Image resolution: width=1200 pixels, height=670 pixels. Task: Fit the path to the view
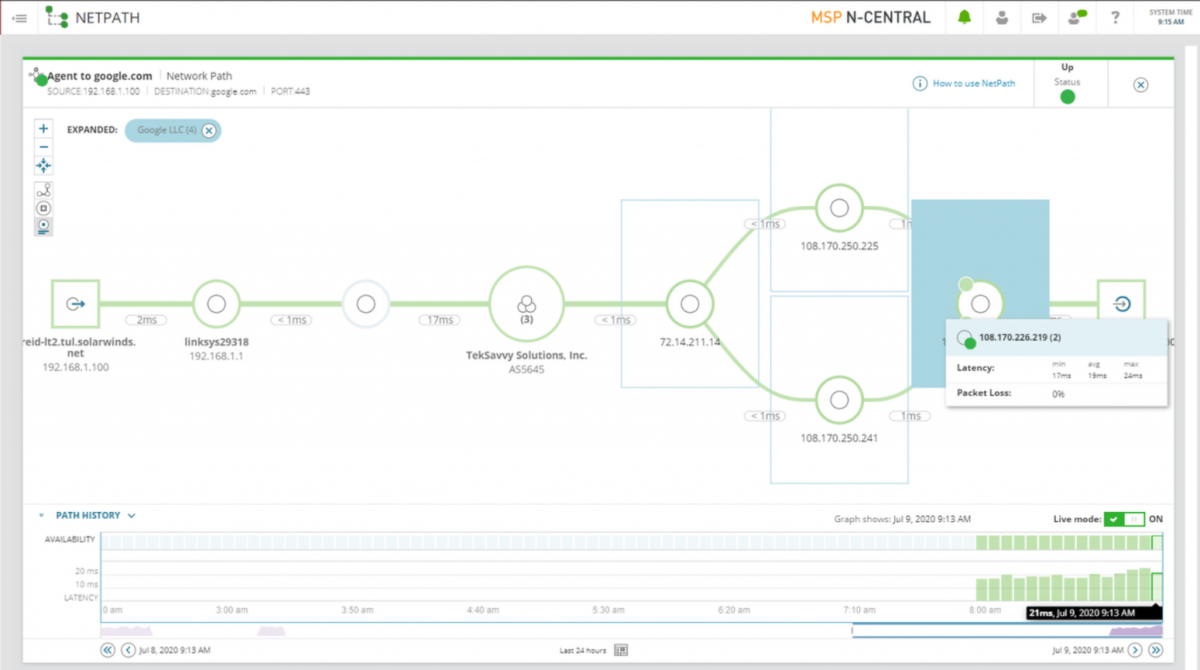click(43, 166)
